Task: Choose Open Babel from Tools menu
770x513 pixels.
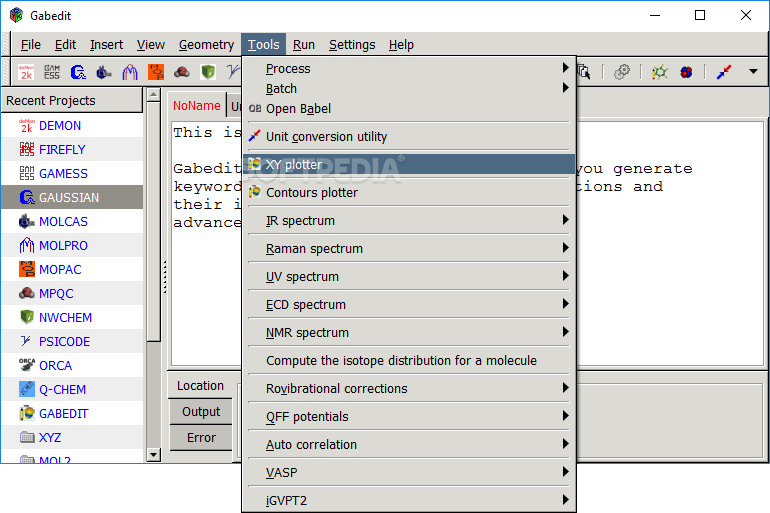Action: click(409, 108)
